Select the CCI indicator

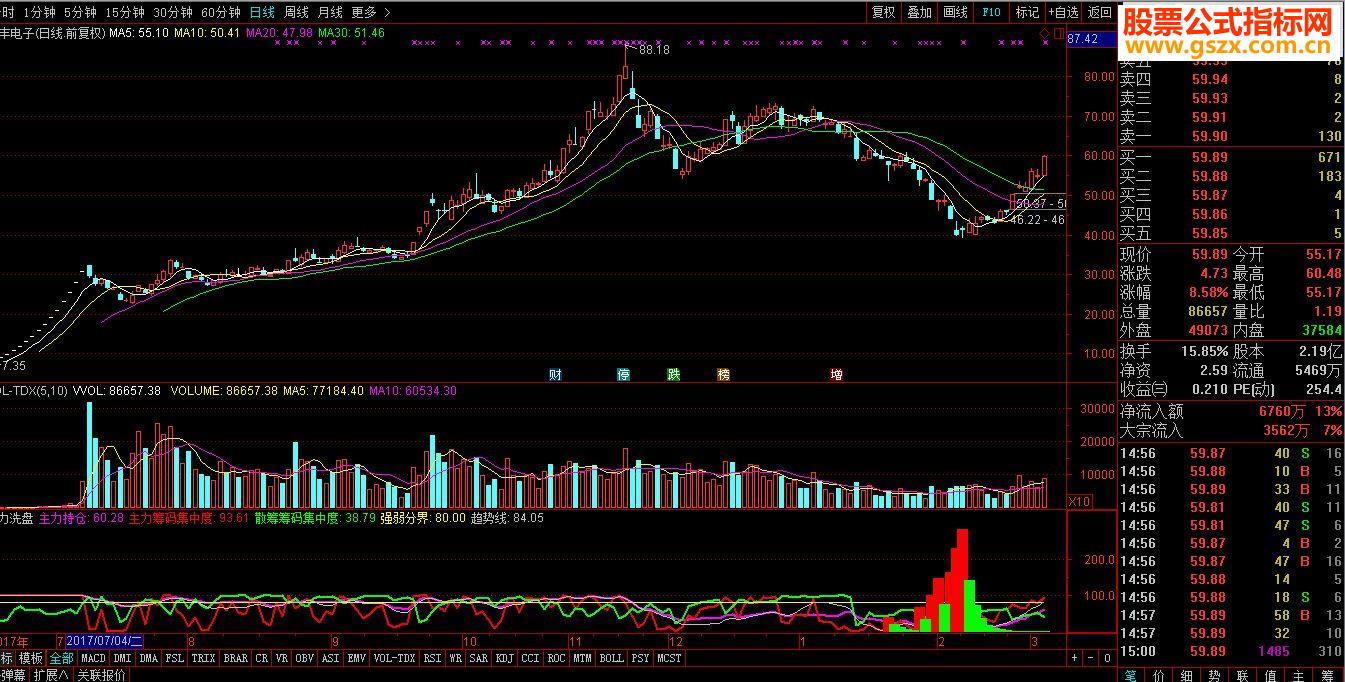click(x=530, y=658)
